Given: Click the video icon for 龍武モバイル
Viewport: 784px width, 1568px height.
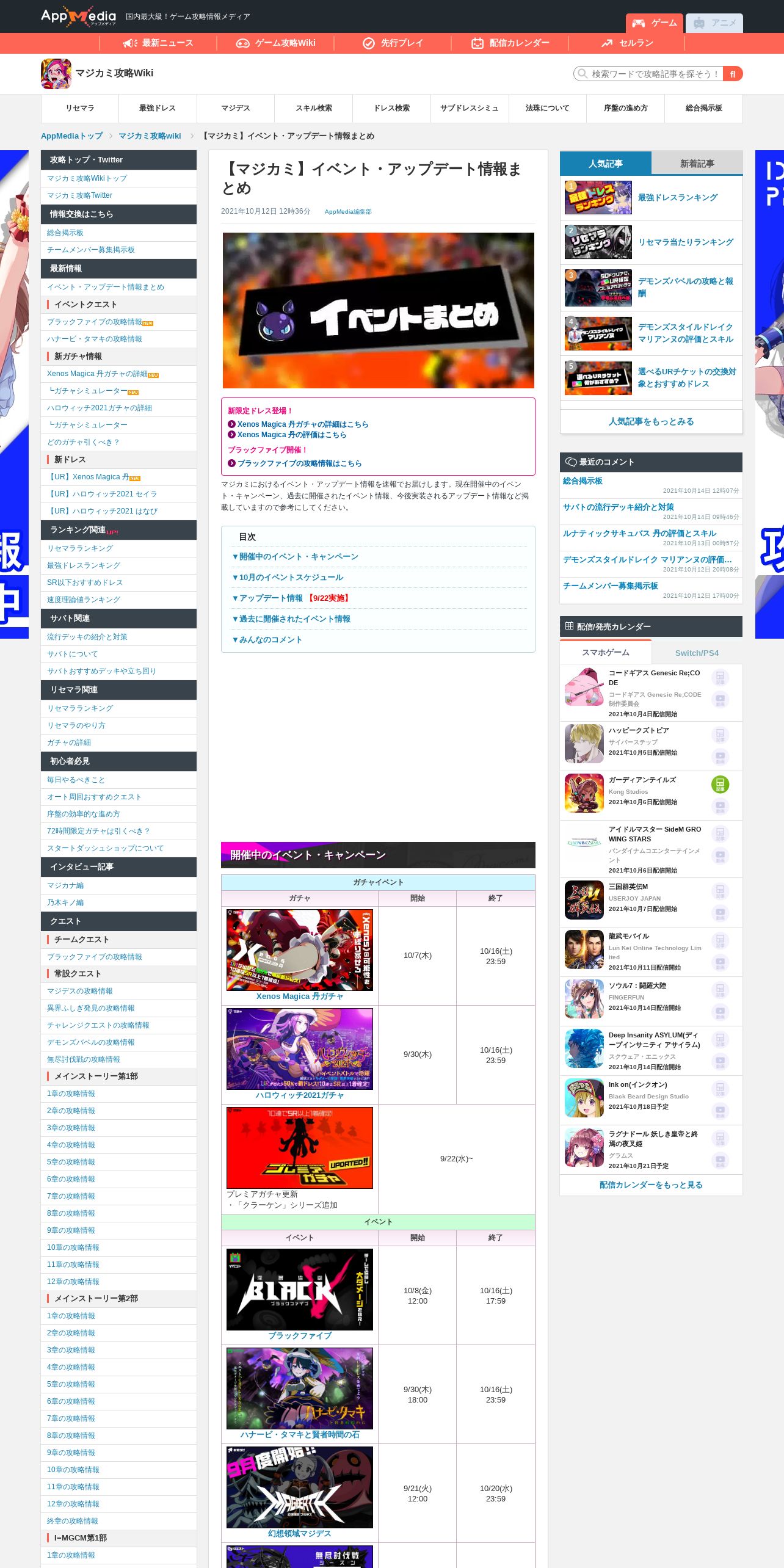Looking at the screenshot, I should click(x=720, y=963).
